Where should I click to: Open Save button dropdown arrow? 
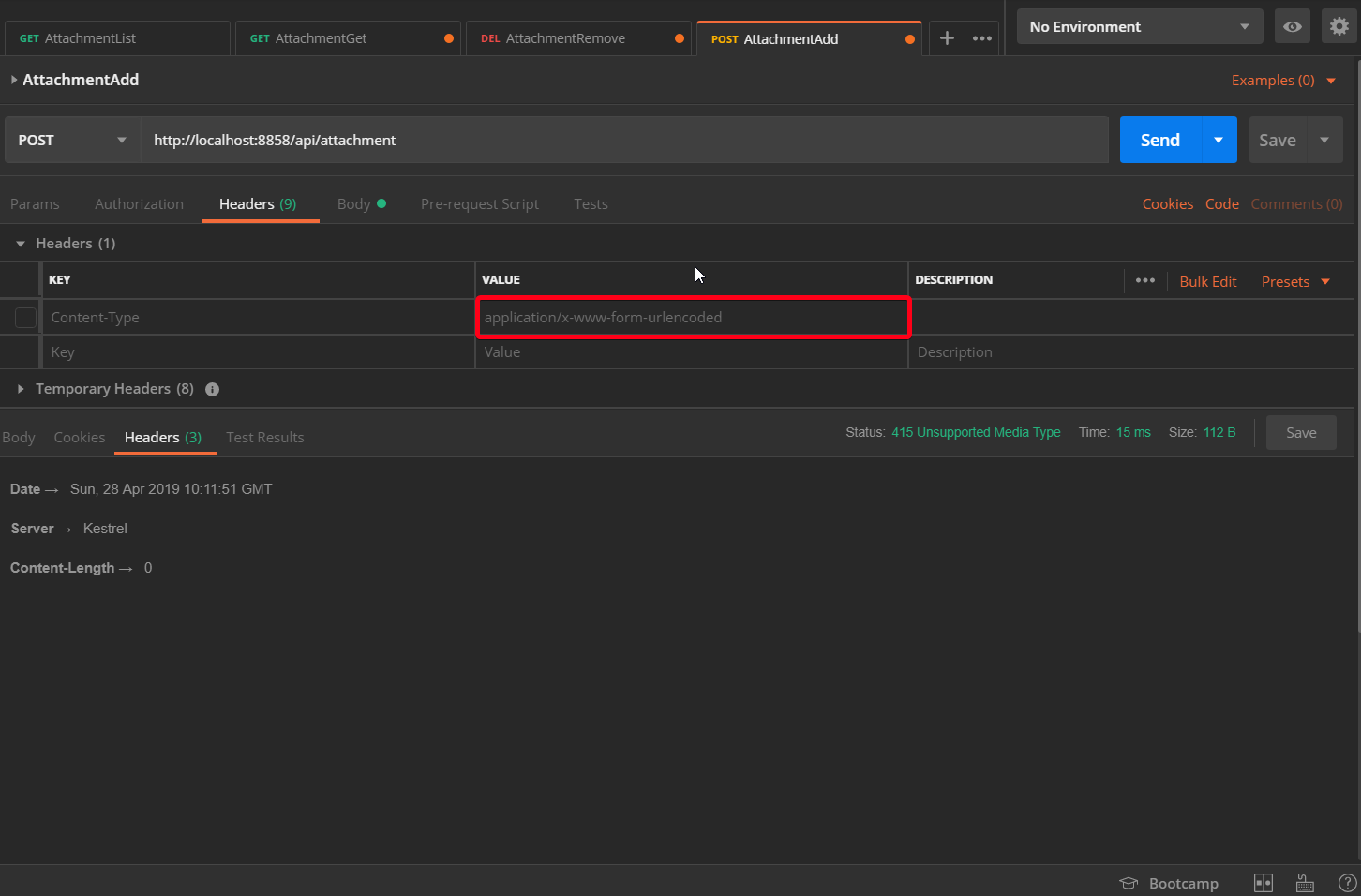(x=1324, y=140)
